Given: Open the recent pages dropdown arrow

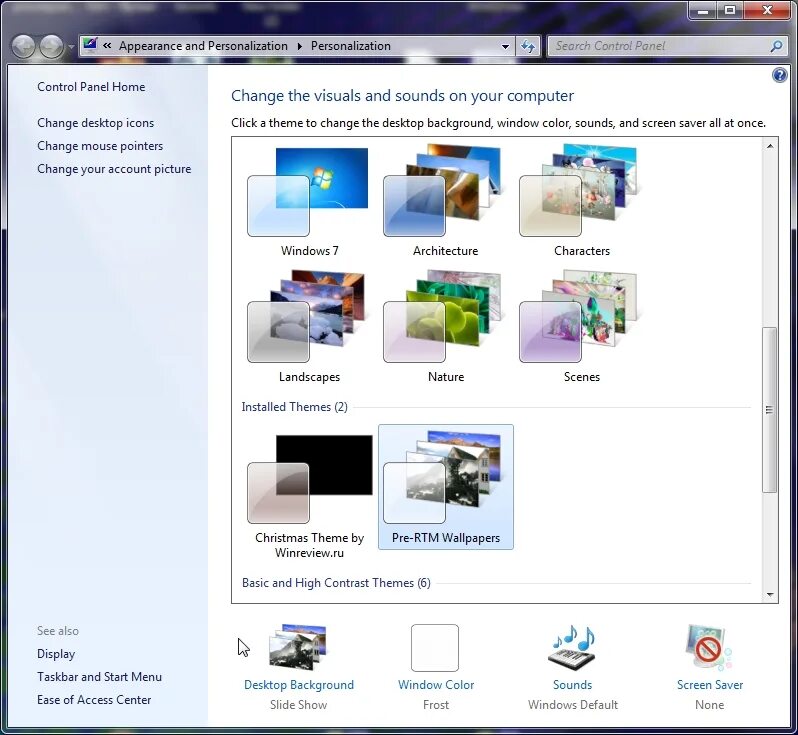Looking at the screenshot, I should (71, 47).
